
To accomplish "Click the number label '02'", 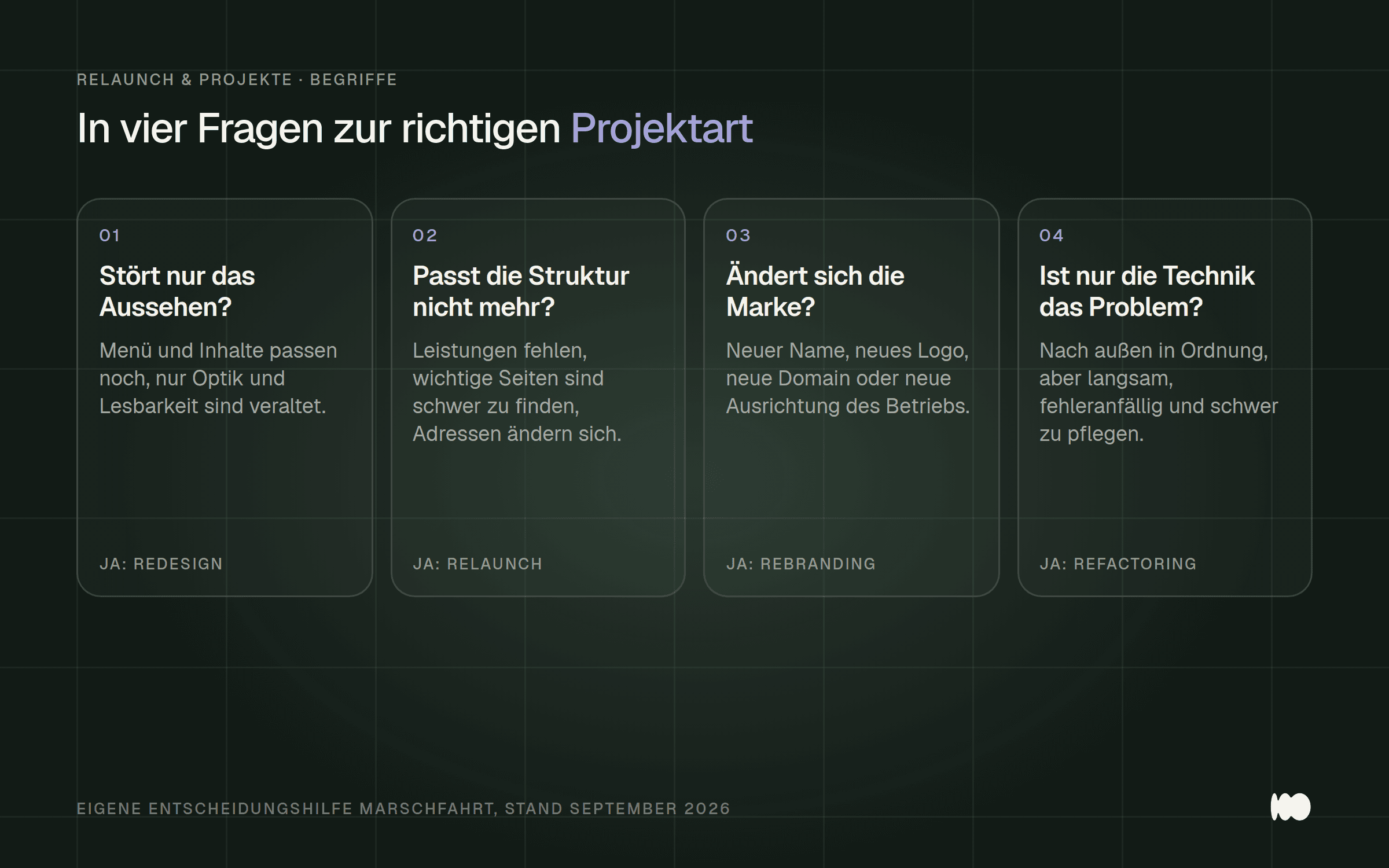I will pos(425,236).
